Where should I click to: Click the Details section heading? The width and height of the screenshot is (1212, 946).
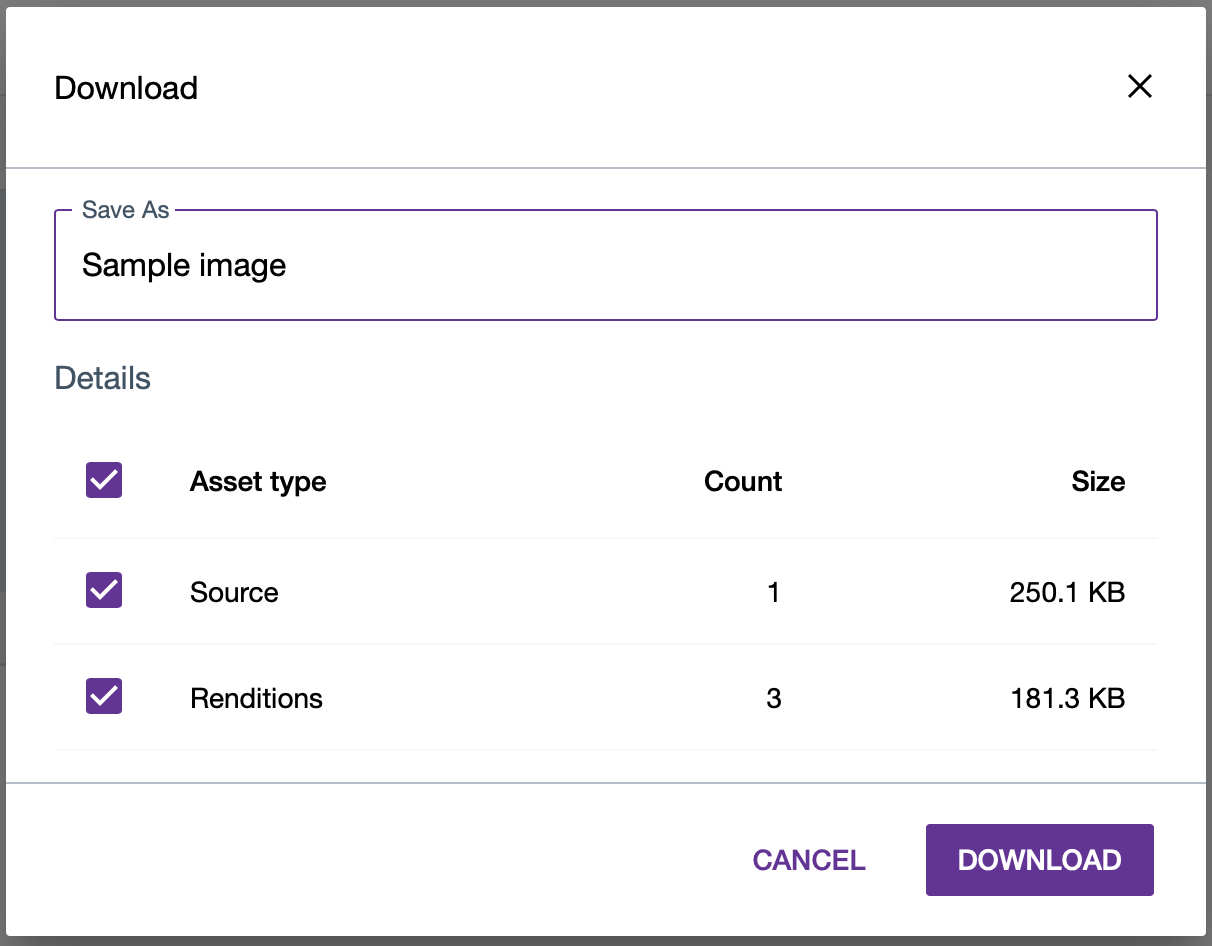click(x=102, y=378)
